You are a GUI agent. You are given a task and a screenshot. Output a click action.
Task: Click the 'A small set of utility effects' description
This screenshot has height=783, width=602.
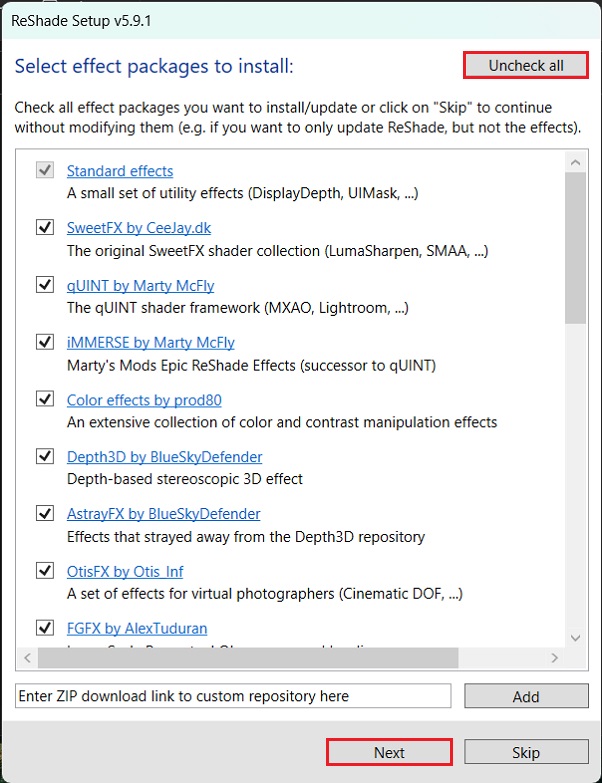pos(243,193)
